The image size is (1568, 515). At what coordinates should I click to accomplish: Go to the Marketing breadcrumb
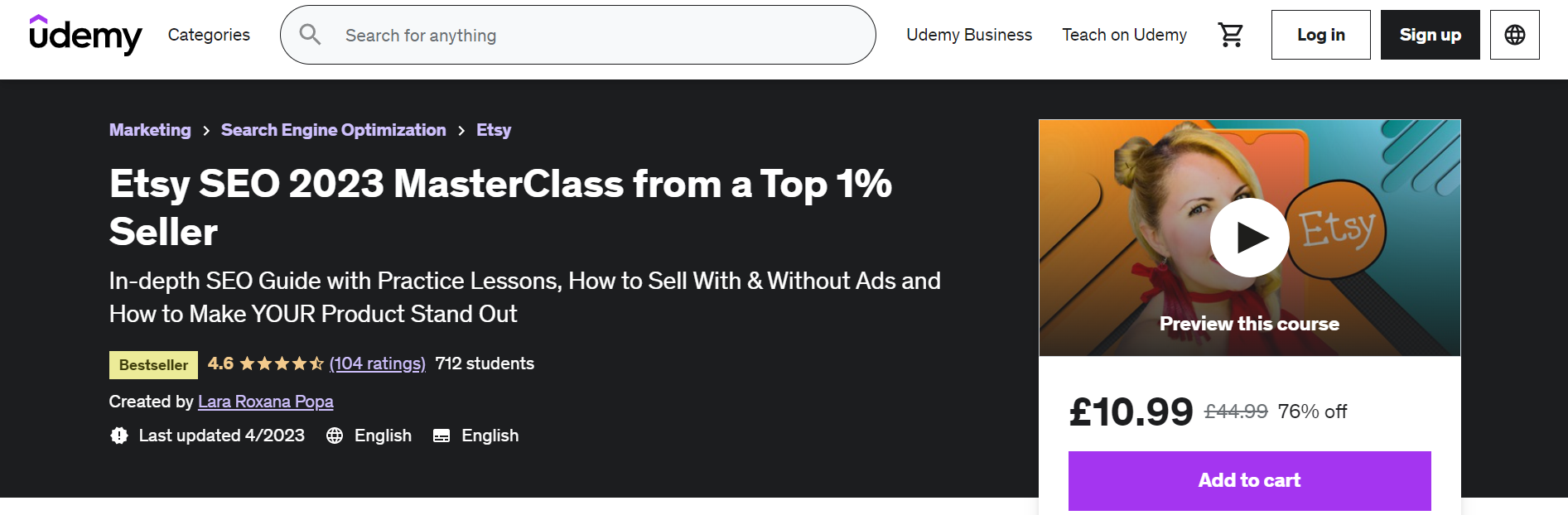pos(150,130)
